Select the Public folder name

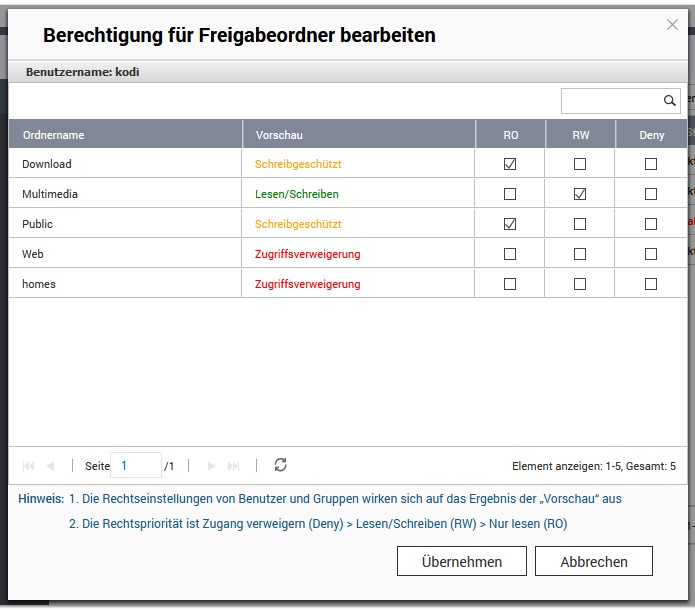pos(37,224)
